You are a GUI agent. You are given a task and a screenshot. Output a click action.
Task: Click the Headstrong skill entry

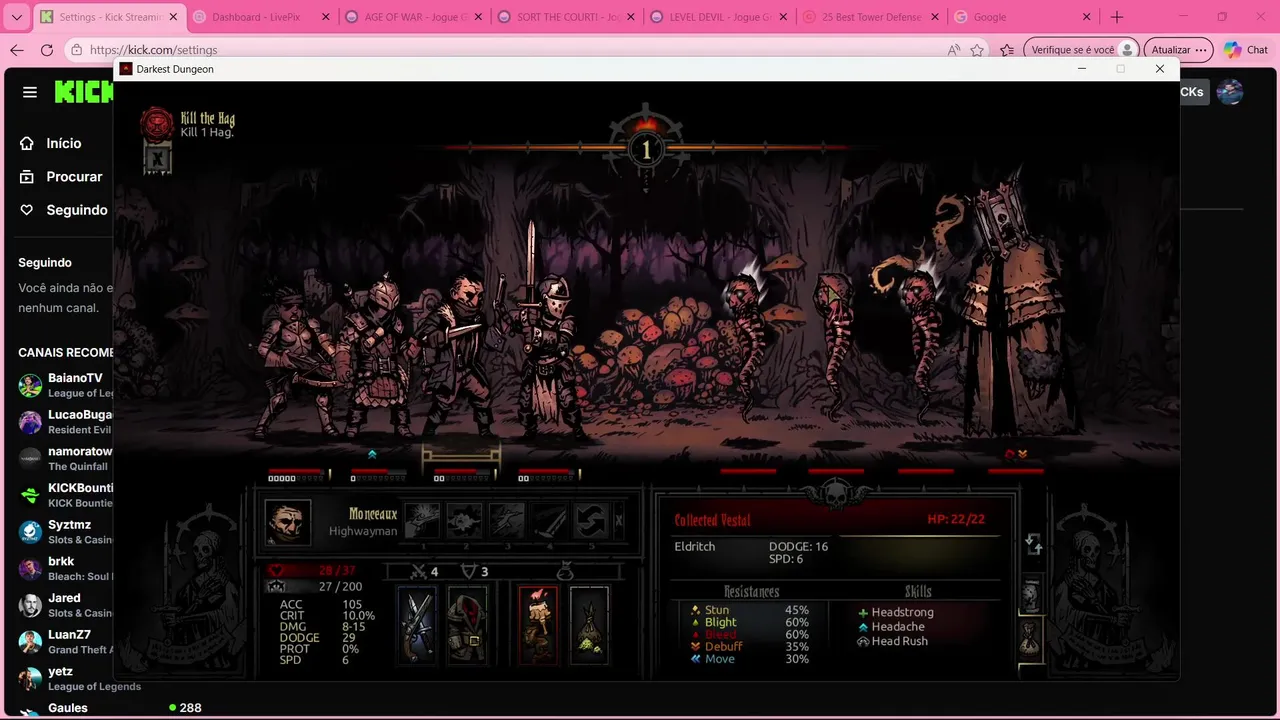coord(895,612)
